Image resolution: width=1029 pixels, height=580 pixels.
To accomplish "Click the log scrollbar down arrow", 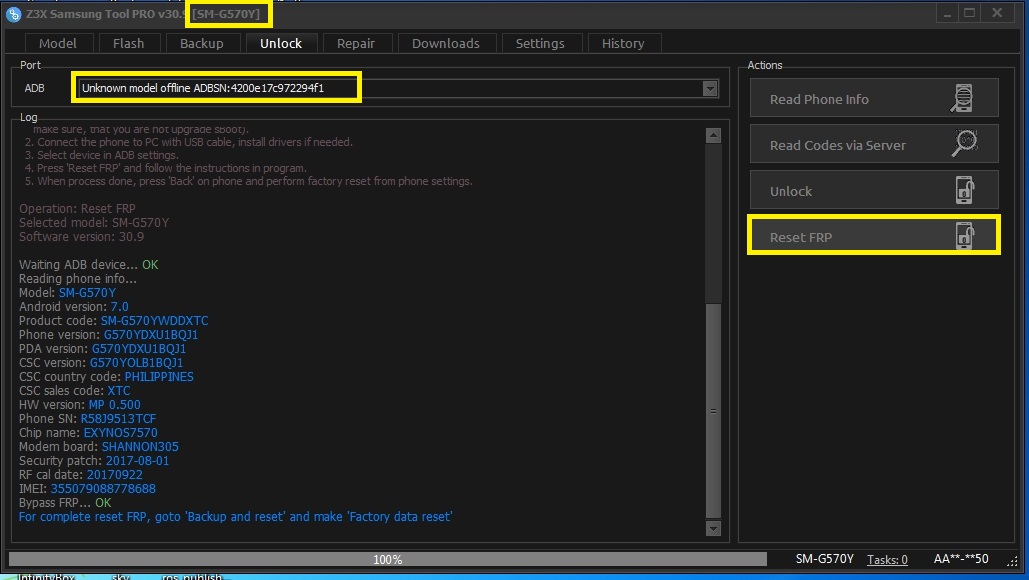I will tap(713, 528).
